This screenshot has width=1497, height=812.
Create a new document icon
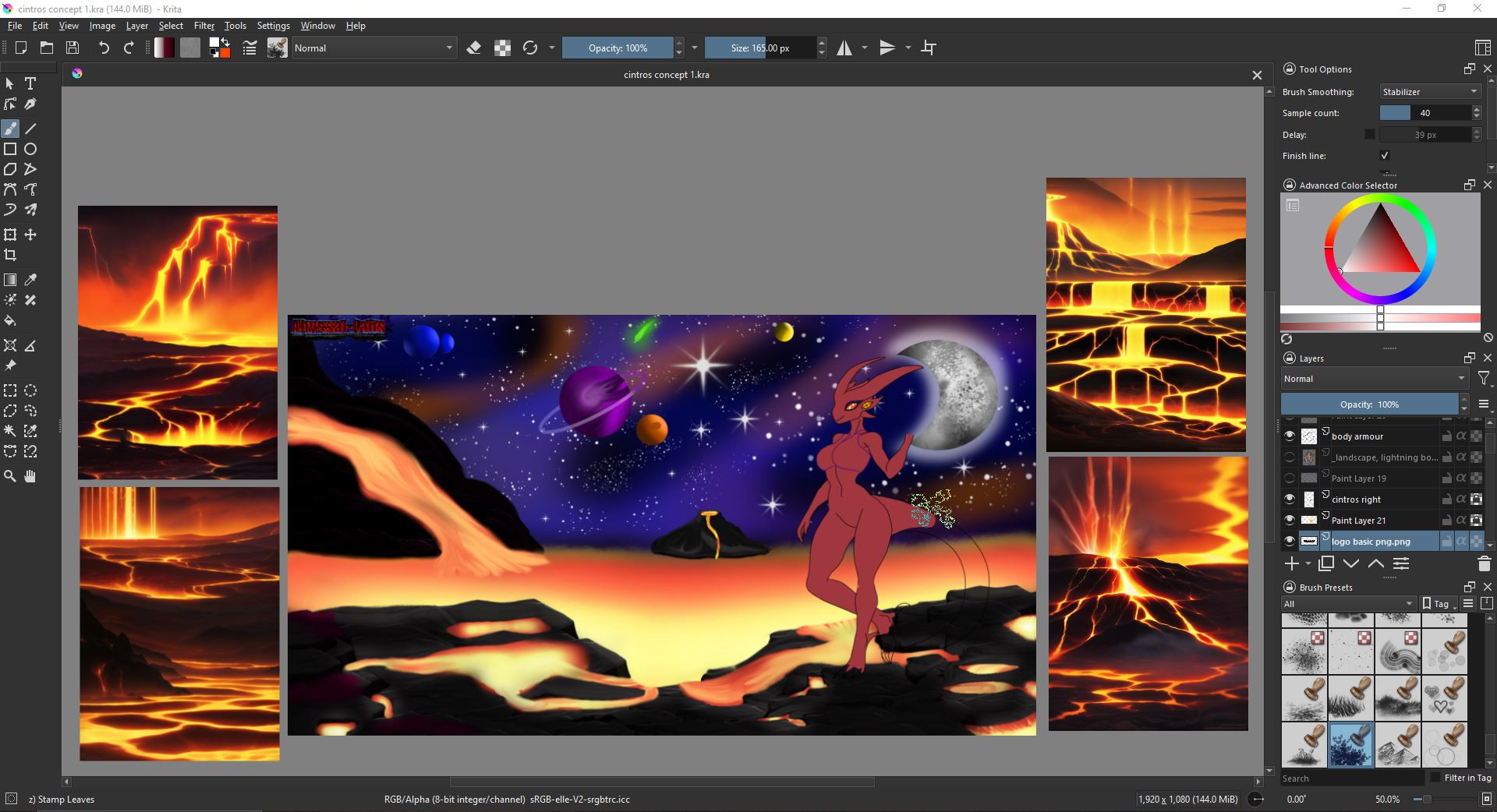tap(21, 48)
